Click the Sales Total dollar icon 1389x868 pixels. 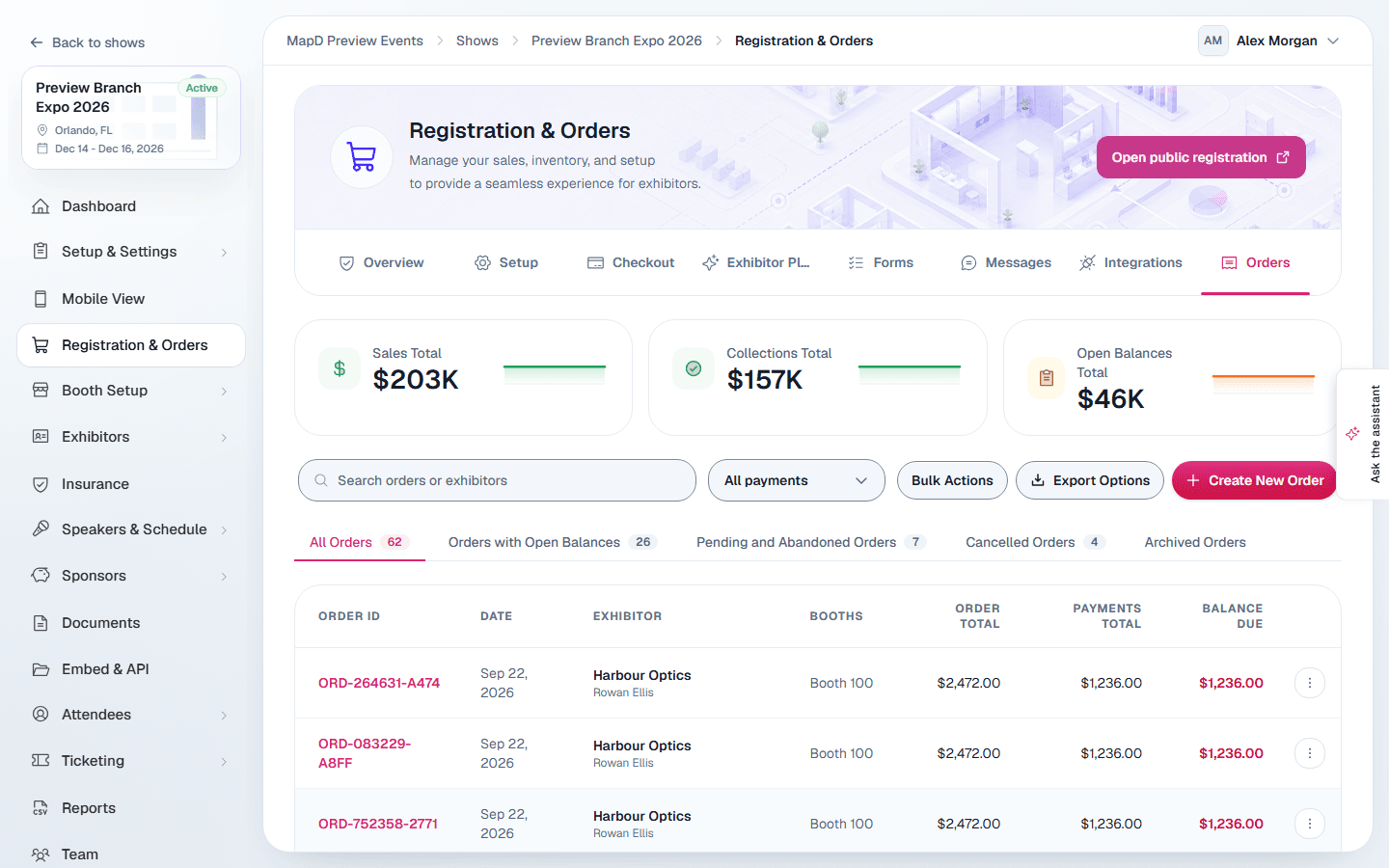(x=340, y=368)
